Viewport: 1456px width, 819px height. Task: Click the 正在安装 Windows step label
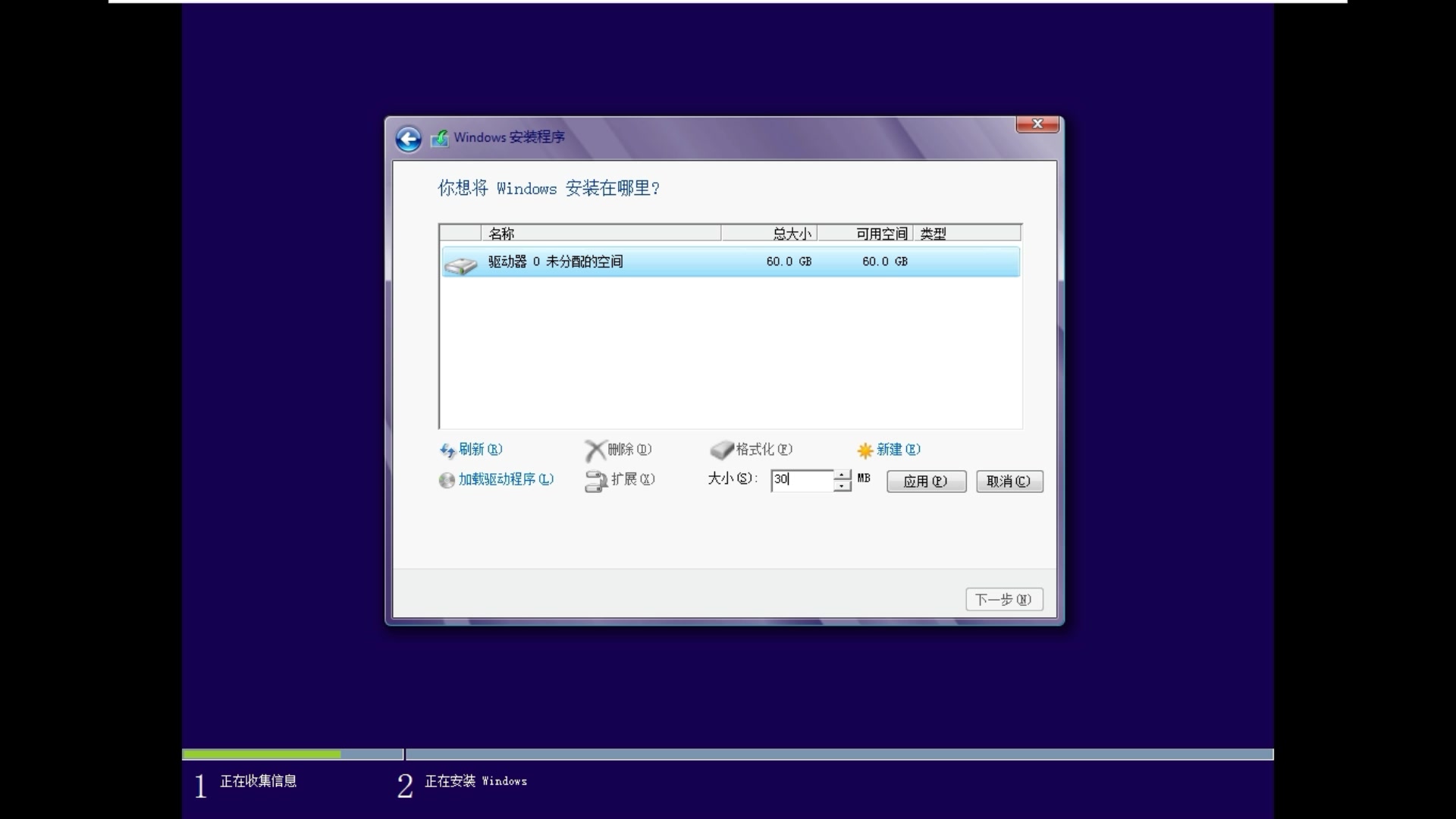[x=476, y=781]
